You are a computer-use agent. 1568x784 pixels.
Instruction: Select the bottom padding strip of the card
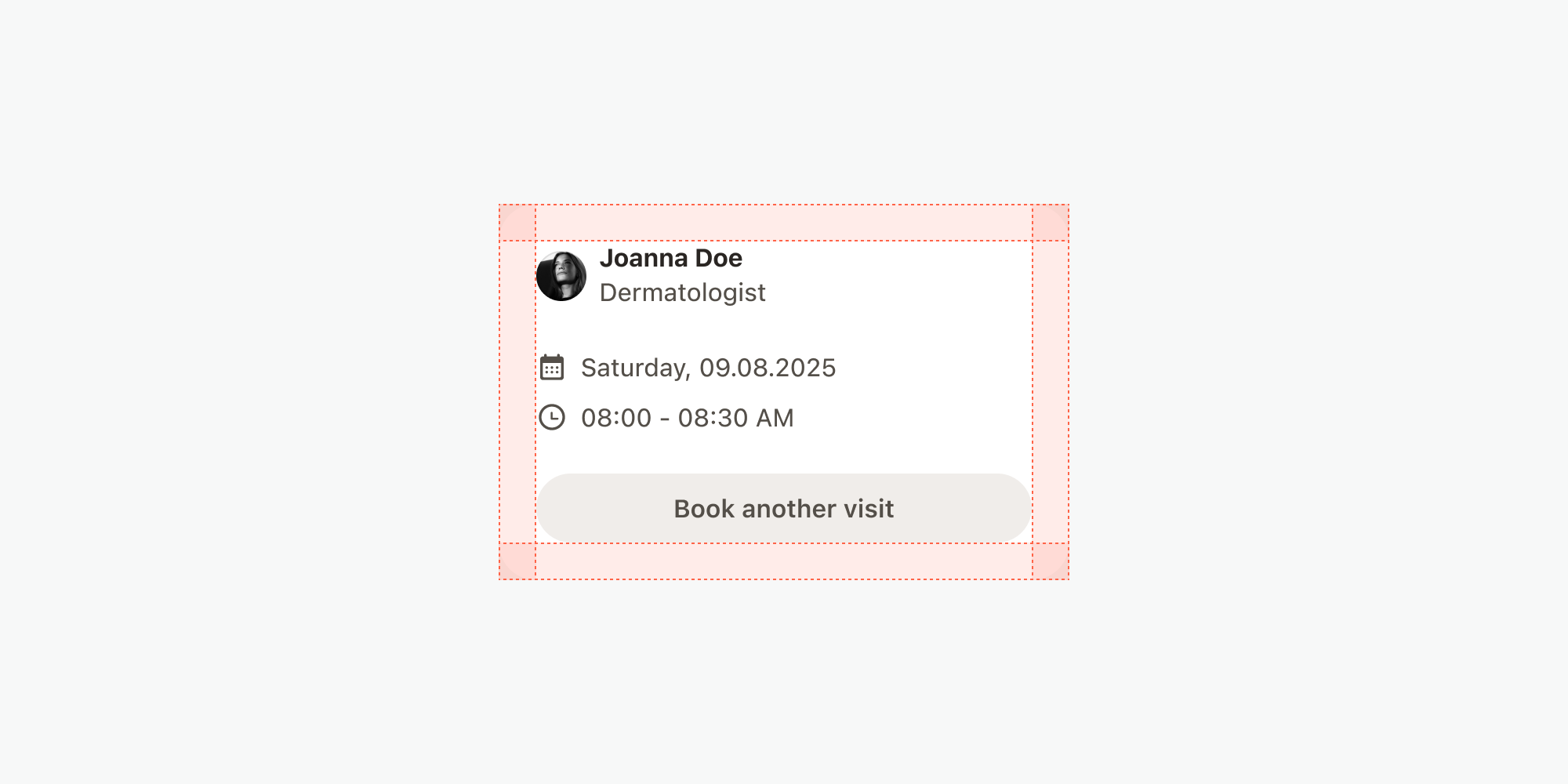[x=784, y=561]
